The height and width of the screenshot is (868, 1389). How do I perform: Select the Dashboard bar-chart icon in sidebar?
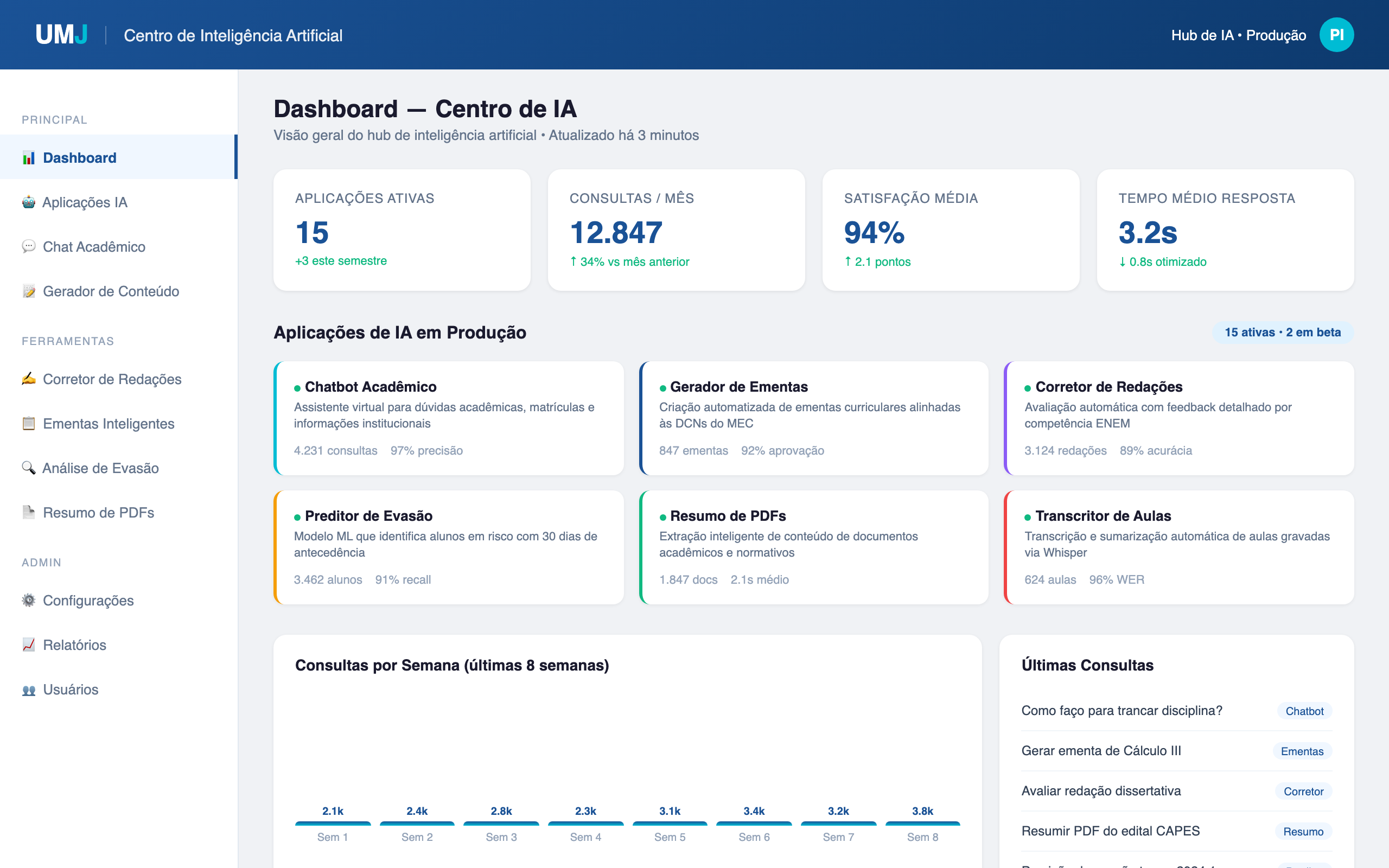28,157
